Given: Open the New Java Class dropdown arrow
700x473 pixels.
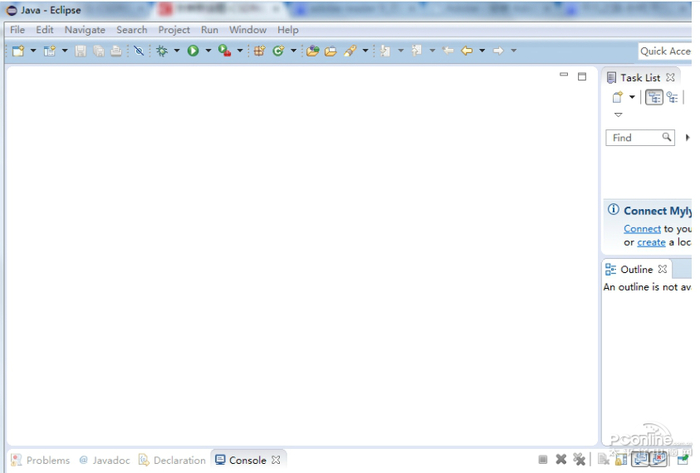Looking at the screenshot, I should (293, 51).
